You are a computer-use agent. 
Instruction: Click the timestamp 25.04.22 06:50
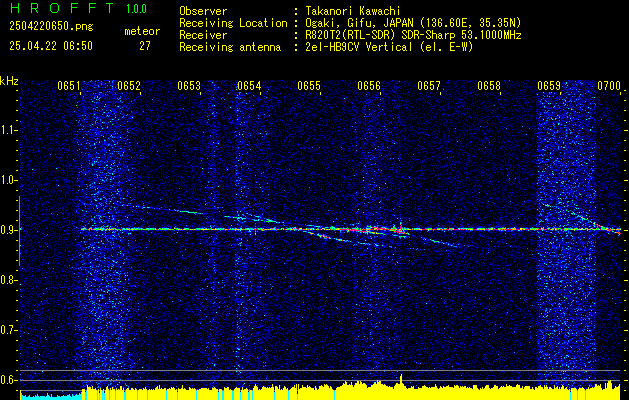coord(51,46)
